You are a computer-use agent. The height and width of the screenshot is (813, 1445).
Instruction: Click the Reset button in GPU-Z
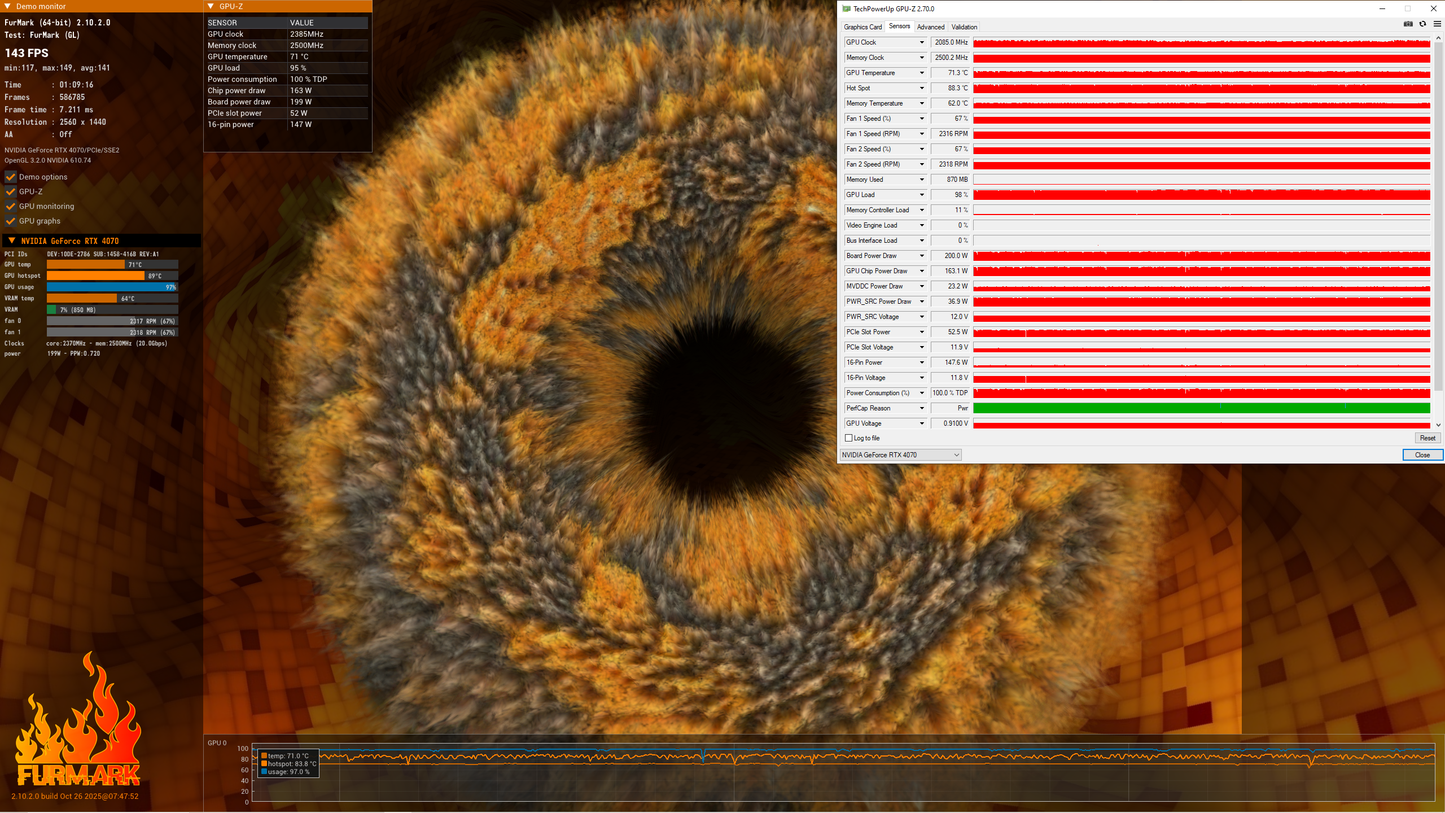pos(1427,438)
